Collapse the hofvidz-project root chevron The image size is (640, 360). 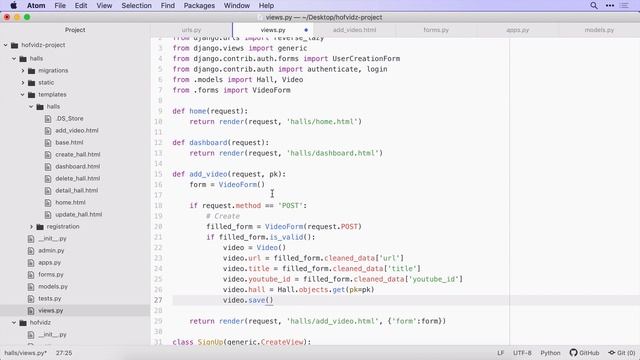pos(5,45)
